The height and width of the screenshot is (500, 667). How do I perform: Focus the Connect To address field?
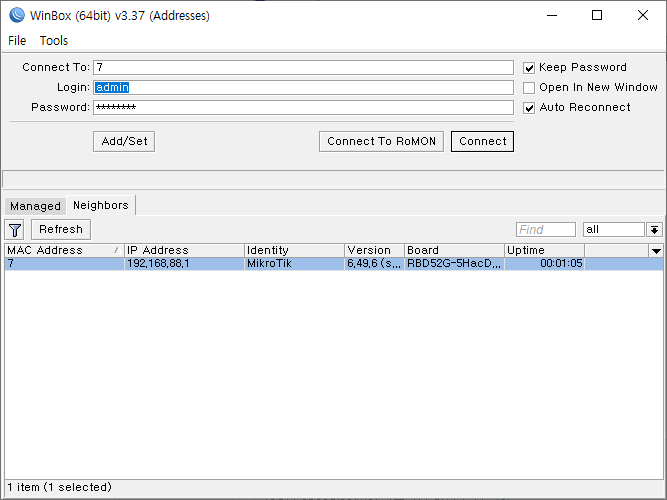[x=303, y=67]
